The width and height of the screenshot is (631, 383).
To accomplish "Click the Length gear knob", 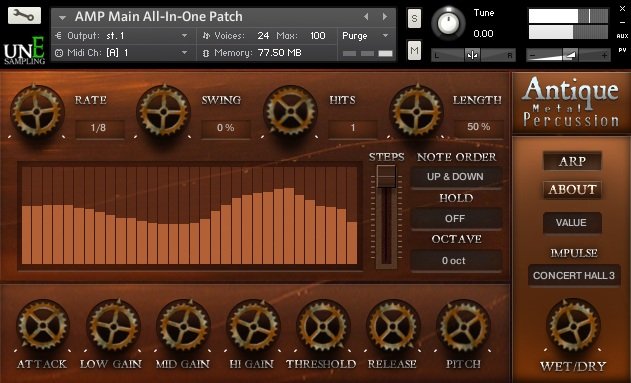I will 417,111.
